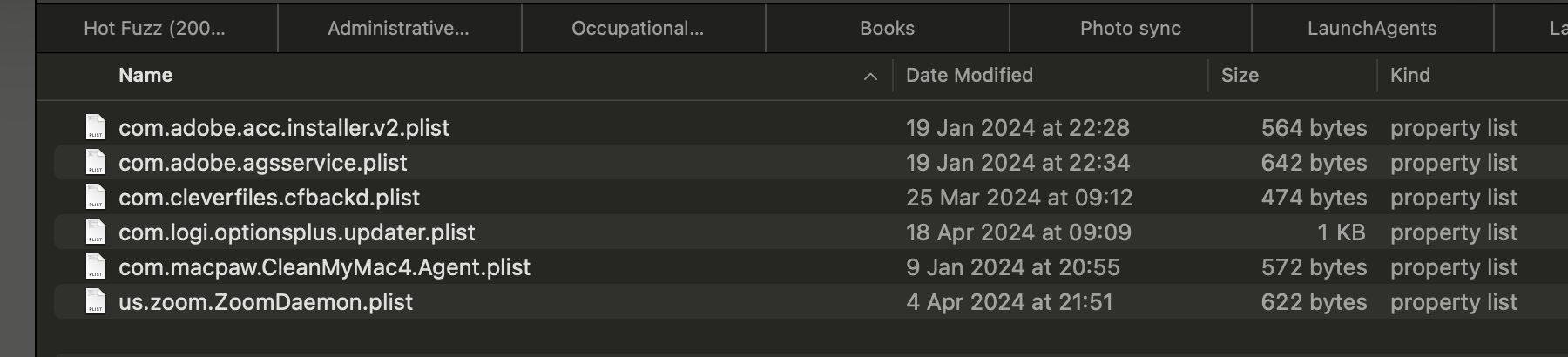
Task: Click the com.cleverfiles.cfbackd.plist file icon
Action: 96,198
